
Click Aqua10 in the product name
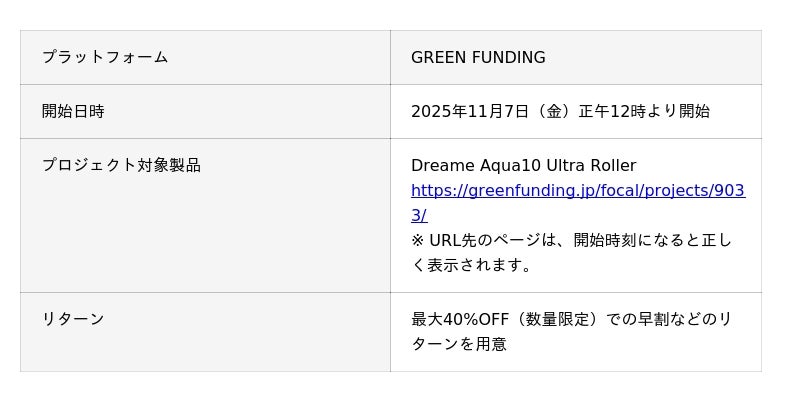point(510,165)
